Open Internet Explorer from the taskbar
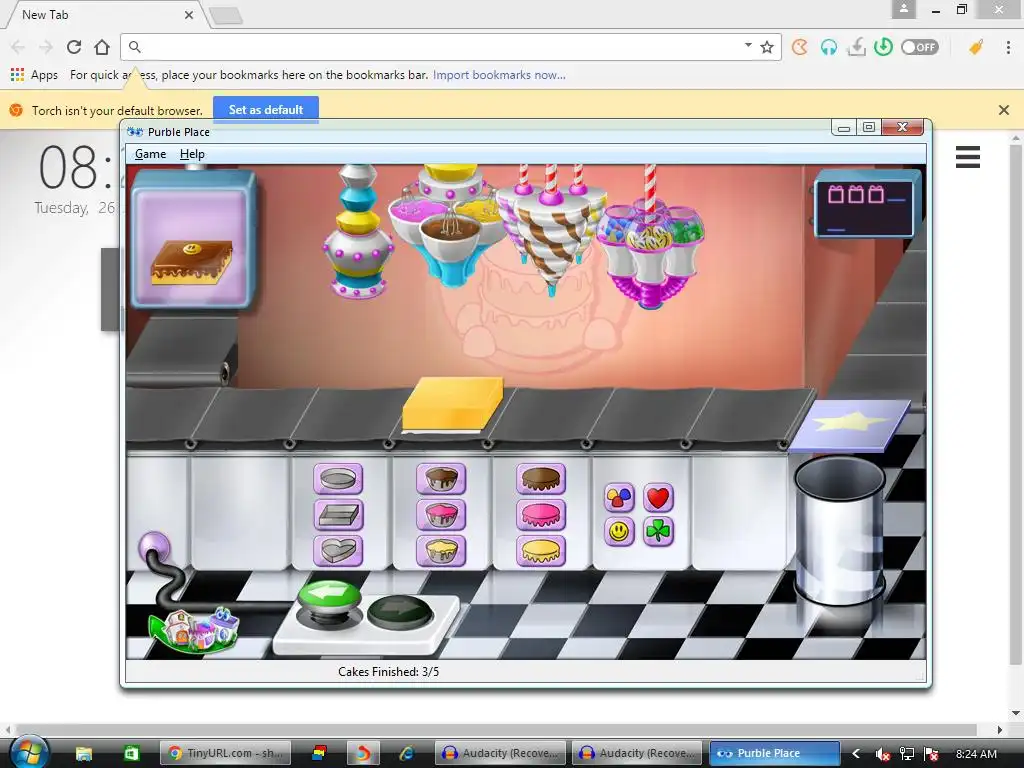1024x768 pixels. point(408,753)
